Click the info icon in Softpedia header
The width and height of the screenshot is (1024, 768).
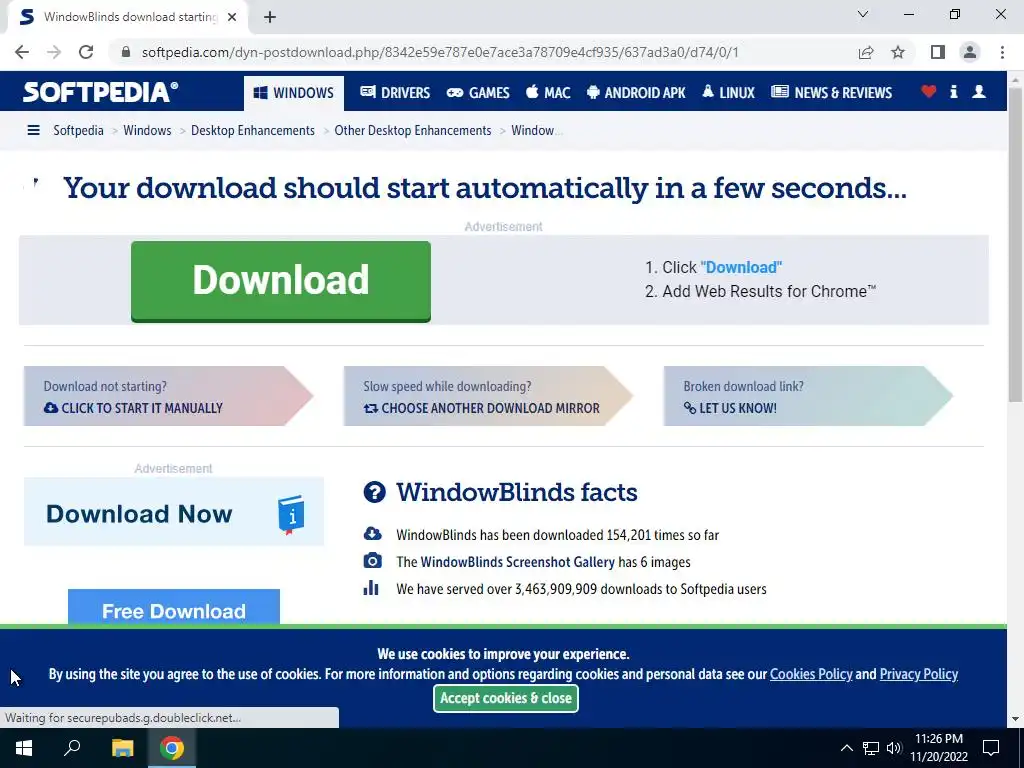[x=953, y=92]
